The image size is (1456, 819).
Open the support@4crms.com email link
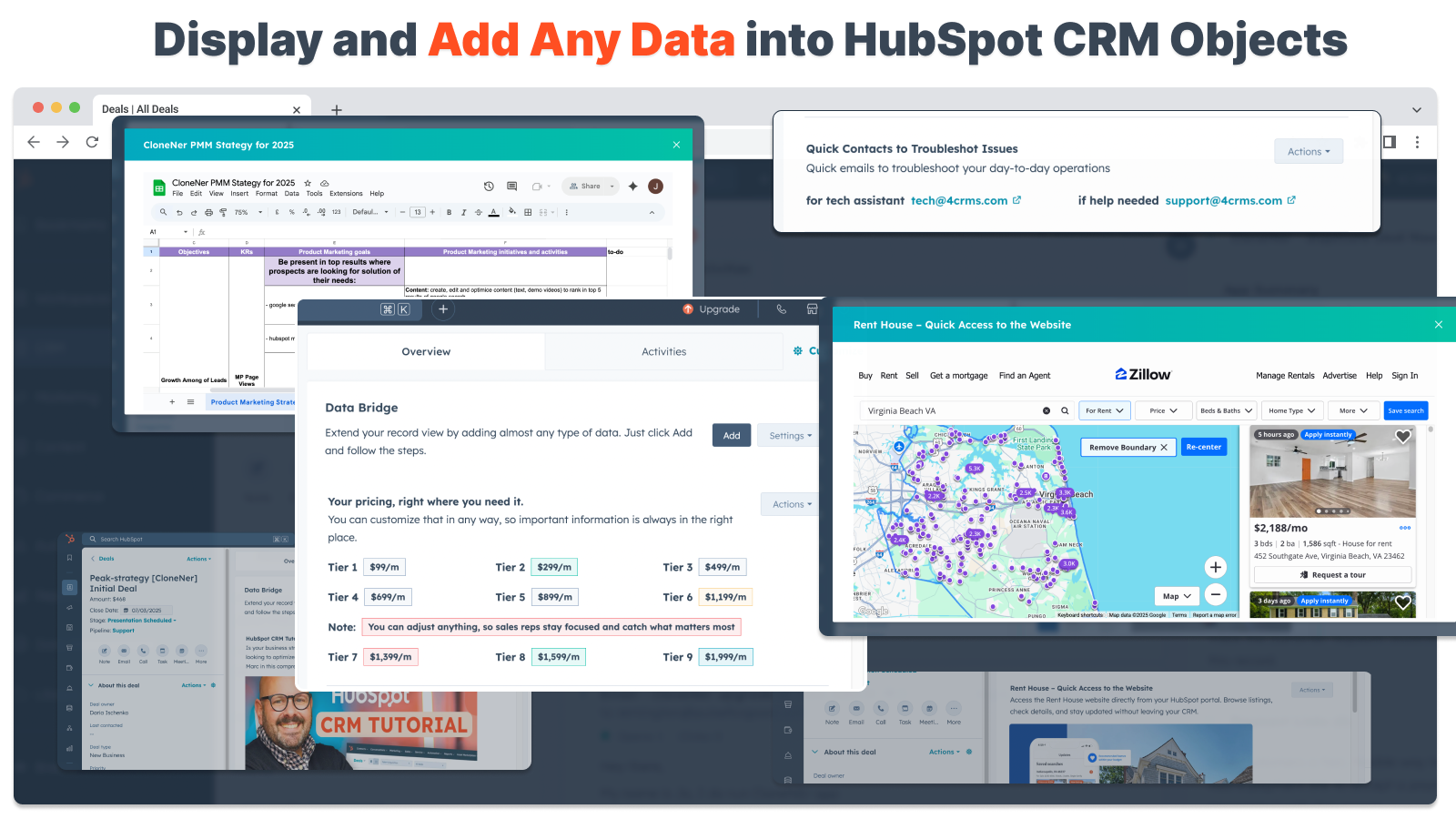point(1224,200)
